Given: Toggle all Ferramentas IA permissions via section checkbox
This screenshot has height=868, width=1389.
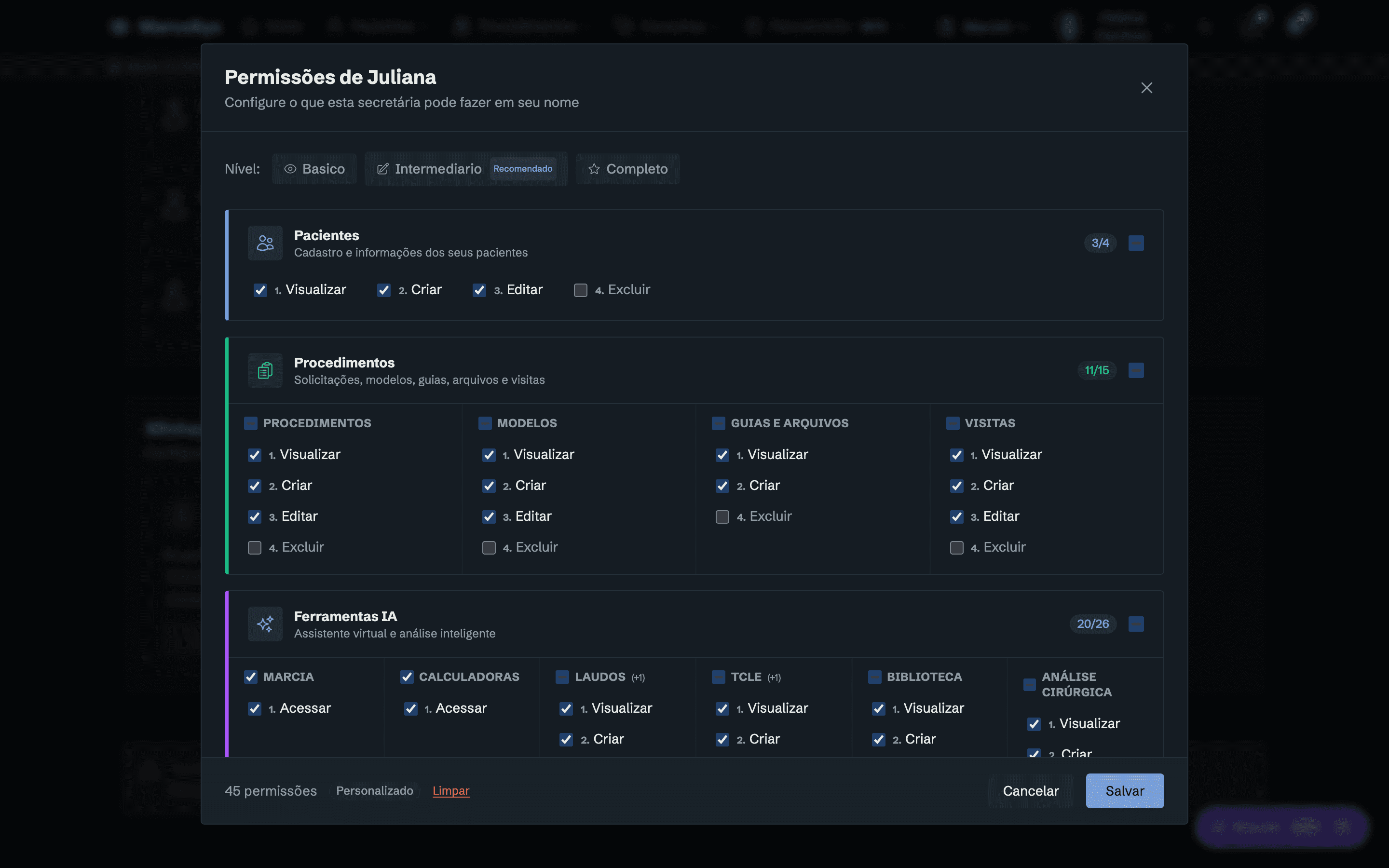Looking at the screenshot, I should pyautogui.click(x=1136, y=624).
